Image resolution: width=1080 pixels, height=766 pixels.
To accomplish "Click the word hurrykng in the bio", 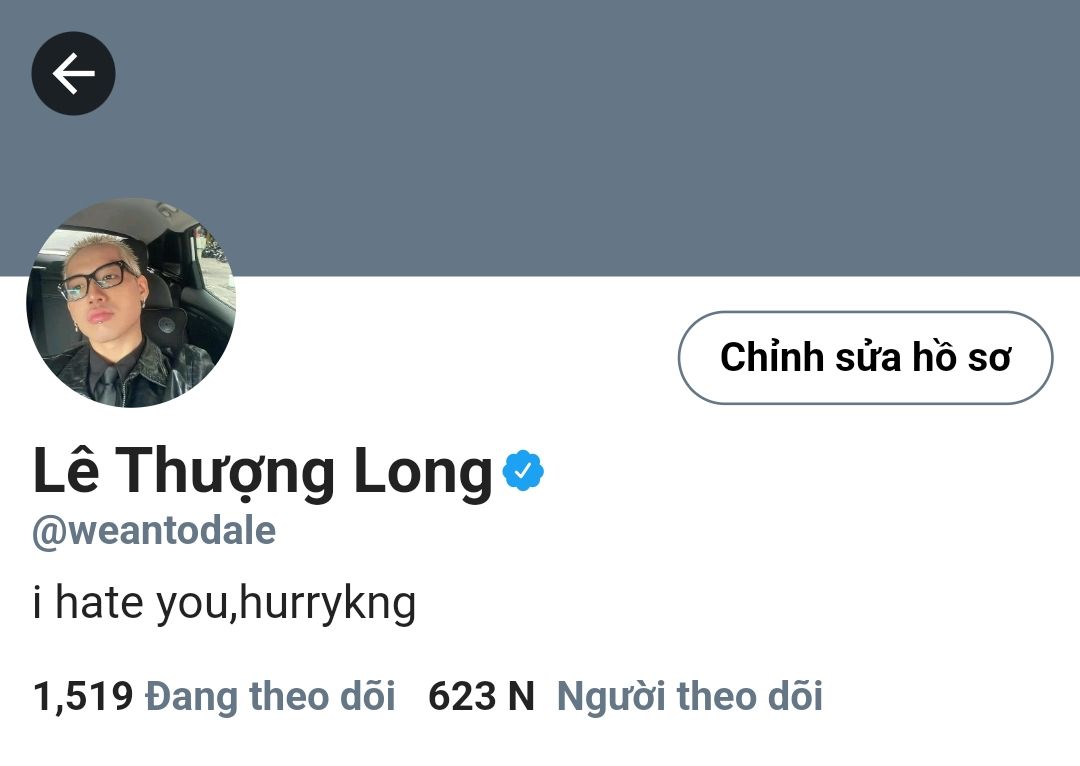I will click(x=329, y=604).
